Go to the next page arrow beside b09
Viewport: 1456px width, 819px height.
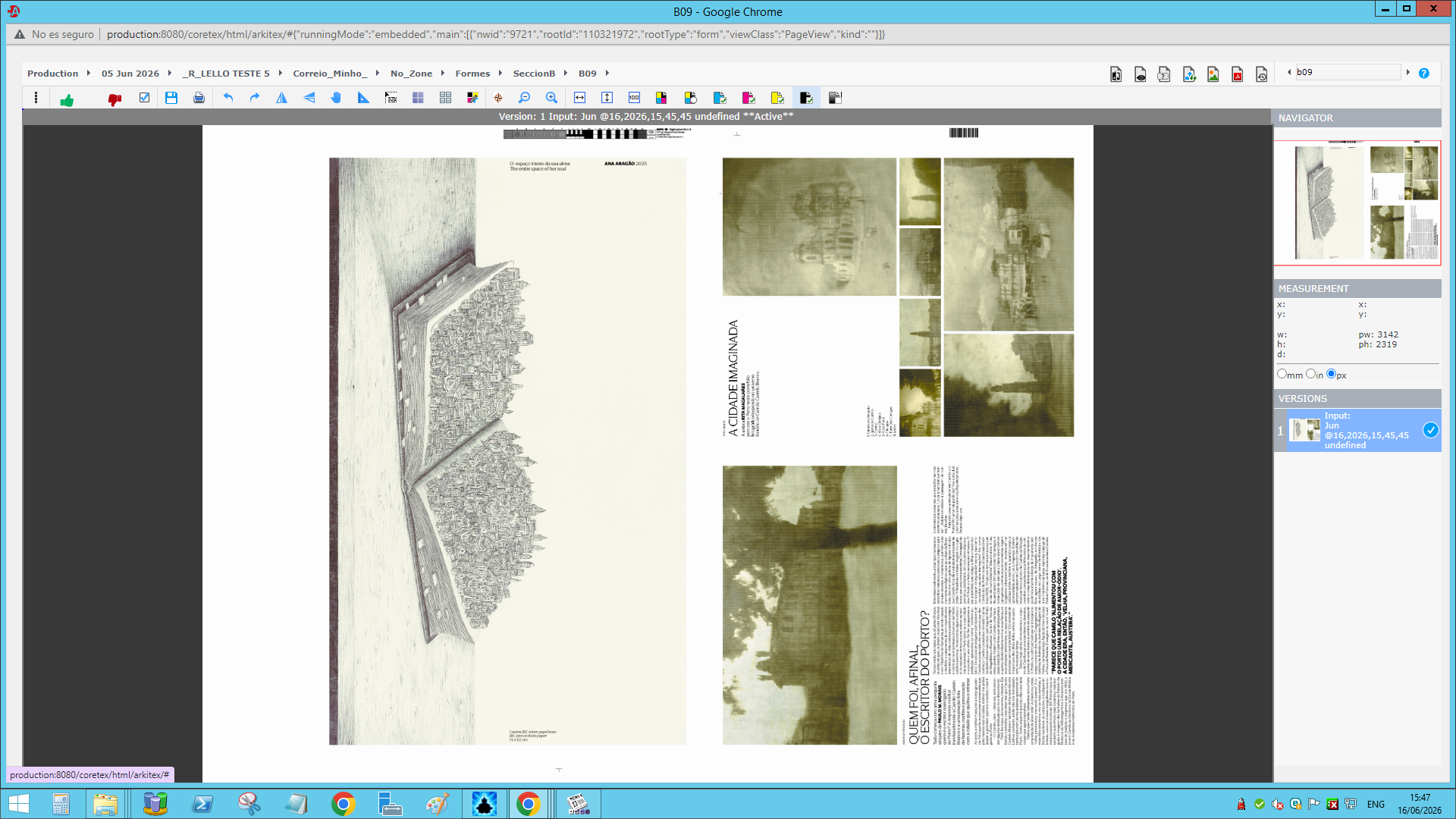coord(1408,72)
